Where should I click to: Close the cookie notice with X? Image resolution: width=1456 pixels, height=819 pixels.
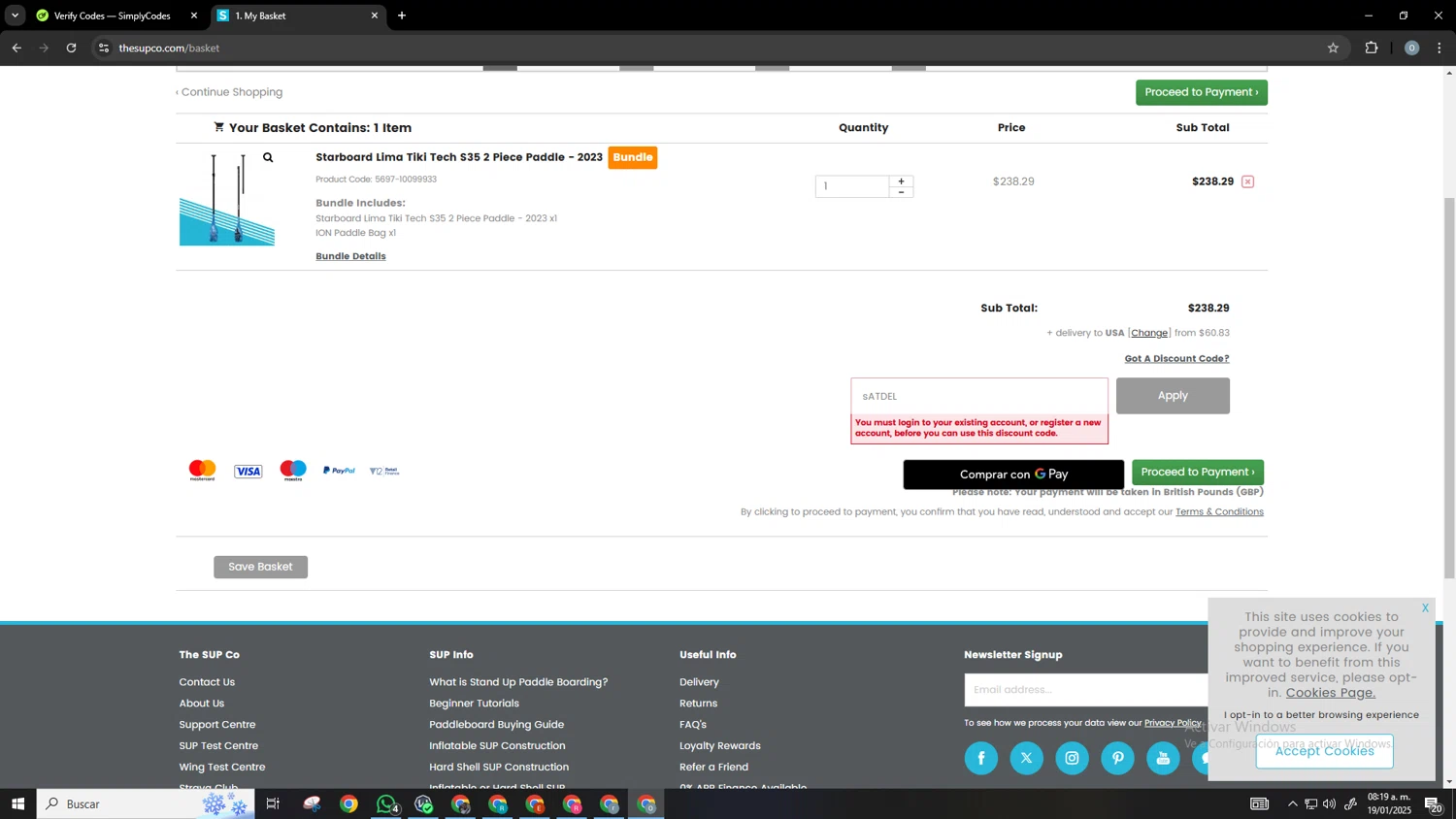point(1425,608)
